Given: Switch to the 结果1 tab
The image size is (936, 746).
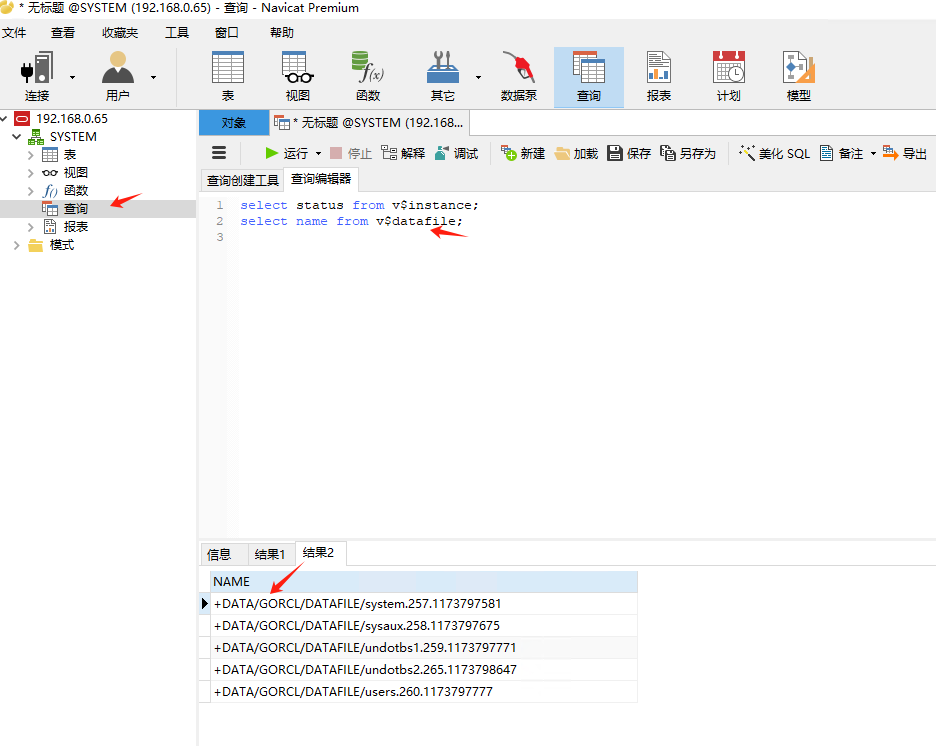Looking at the screenshot, I should [270, 554].
